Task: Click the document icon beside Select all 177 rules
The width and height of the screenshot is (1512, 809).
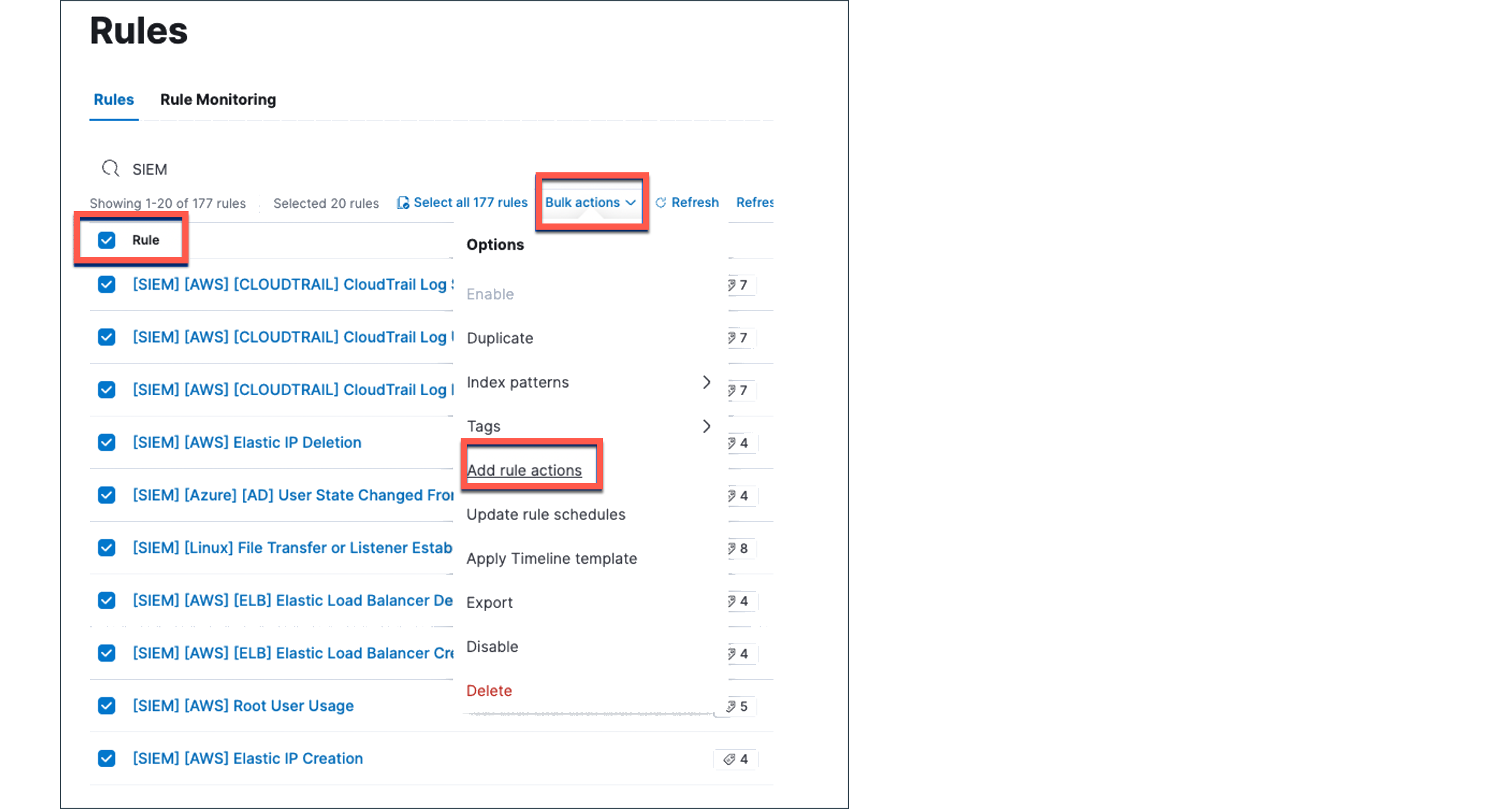Action: (x=404, y=202)
